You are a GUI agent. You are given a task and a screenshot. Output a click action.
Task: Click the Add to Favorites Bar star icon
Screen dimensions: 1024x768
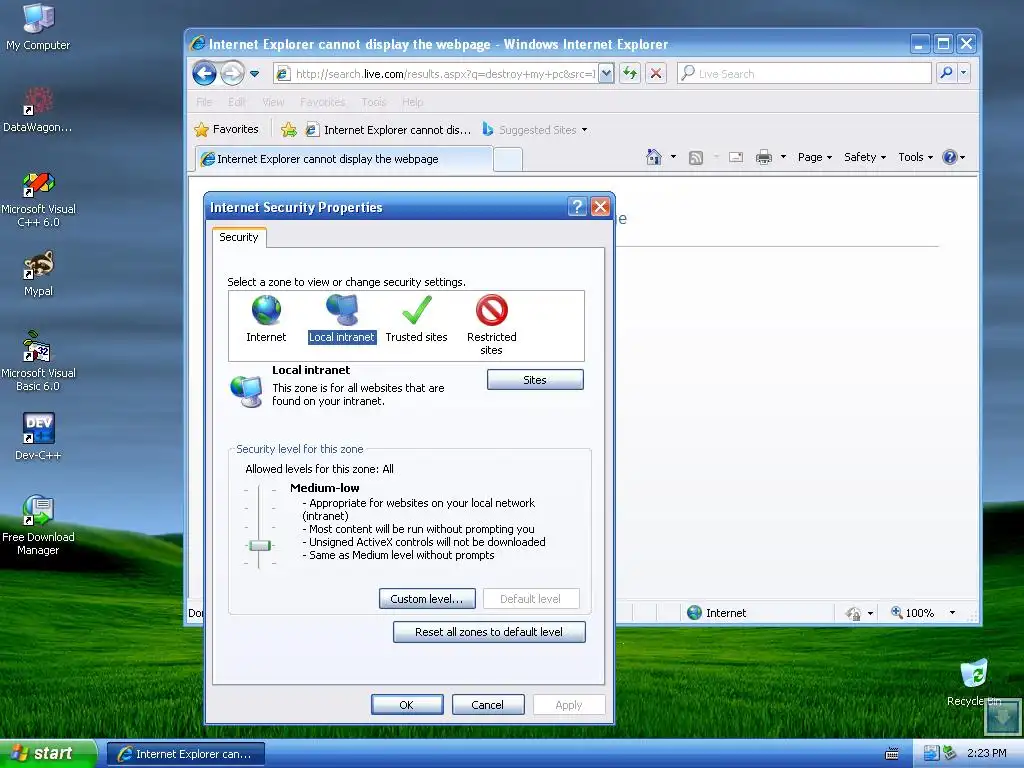[x=289, y=129]
